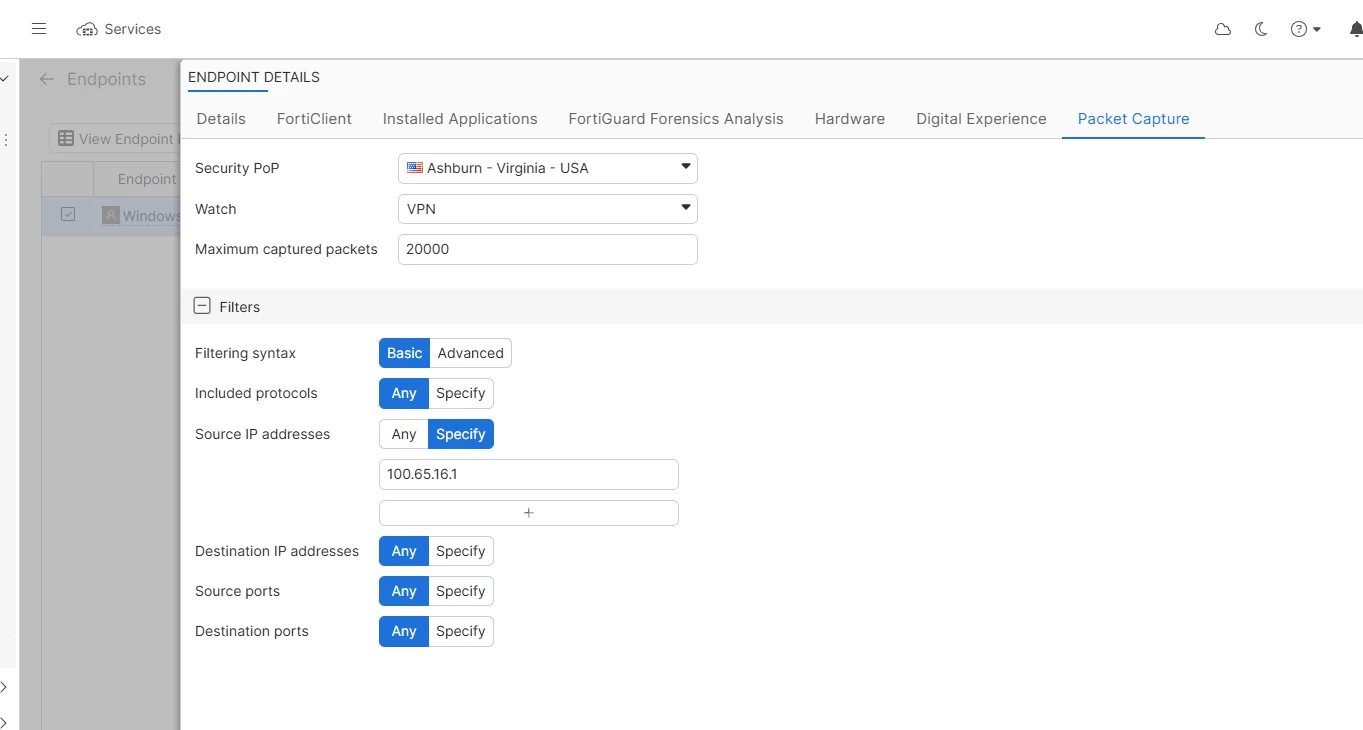Screen dimensions: 1363x730
Task: Open the Installed Applications tab
Action: (460, 118)
